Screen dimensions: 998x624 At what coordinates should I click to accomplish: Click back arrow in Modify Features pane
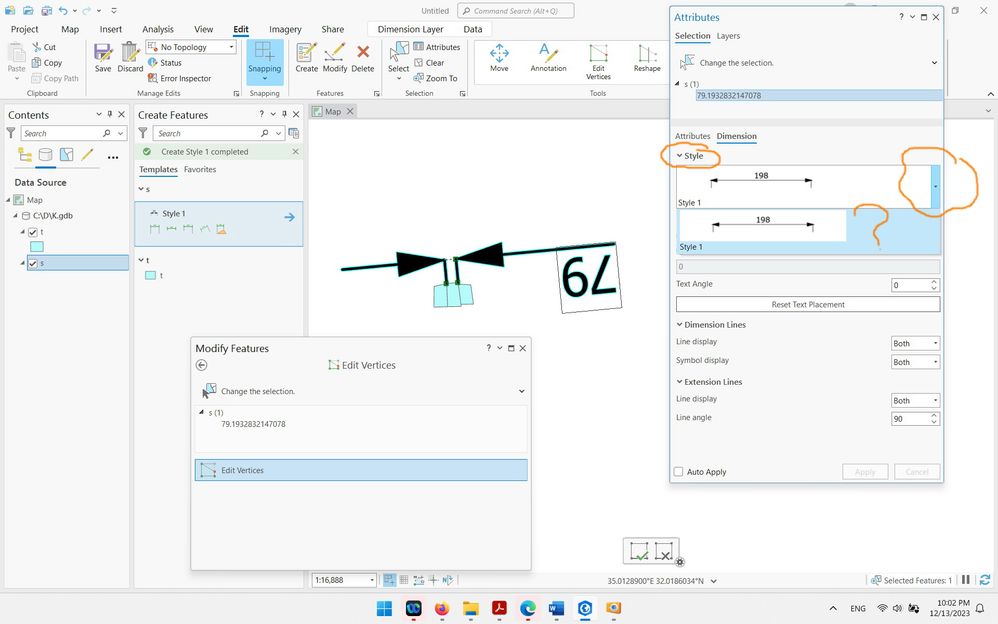[x=201, y=365]
